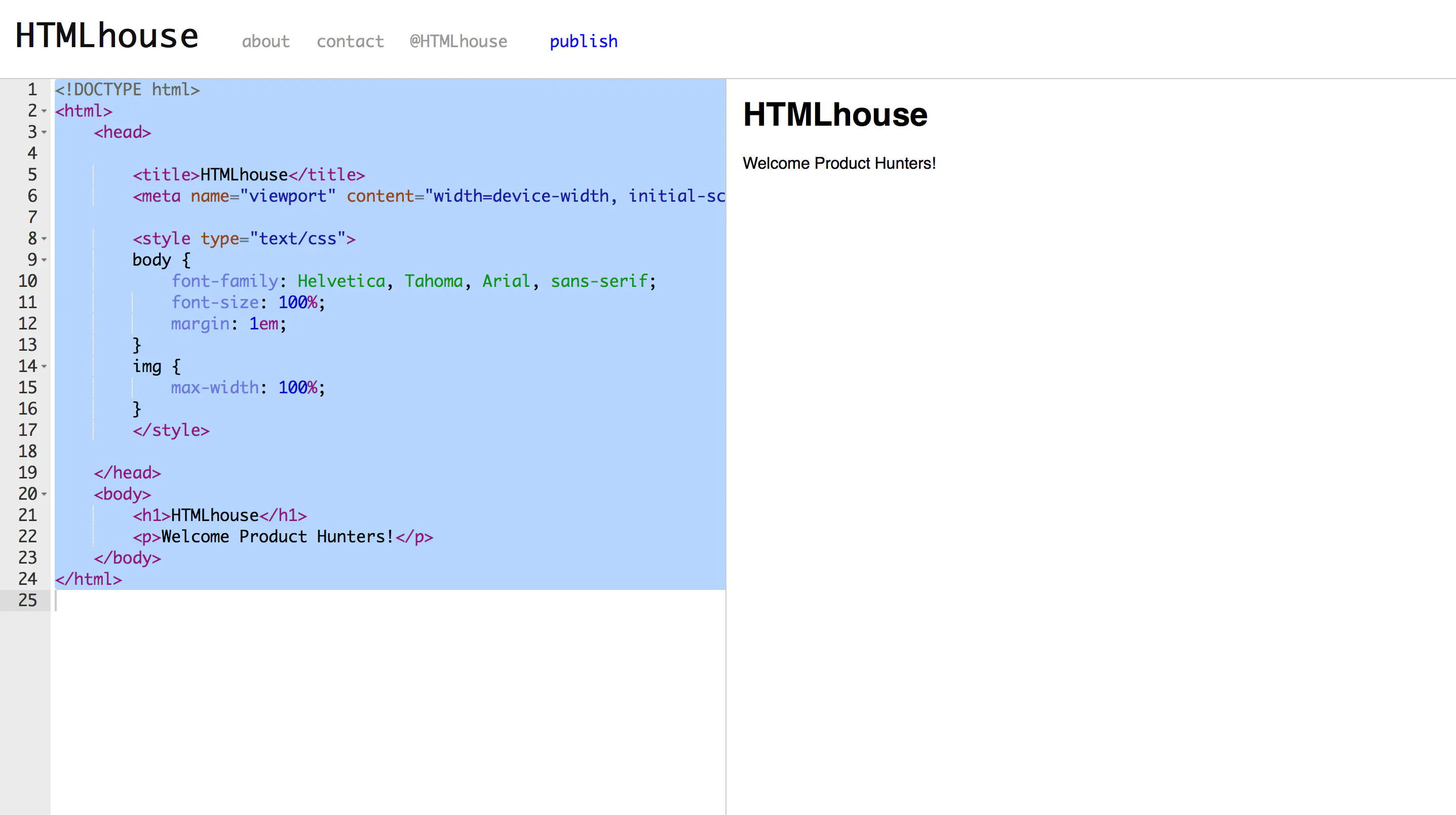Screen dimensions: 1456x815
Task: Click the body { selector line
Action: 162,260
